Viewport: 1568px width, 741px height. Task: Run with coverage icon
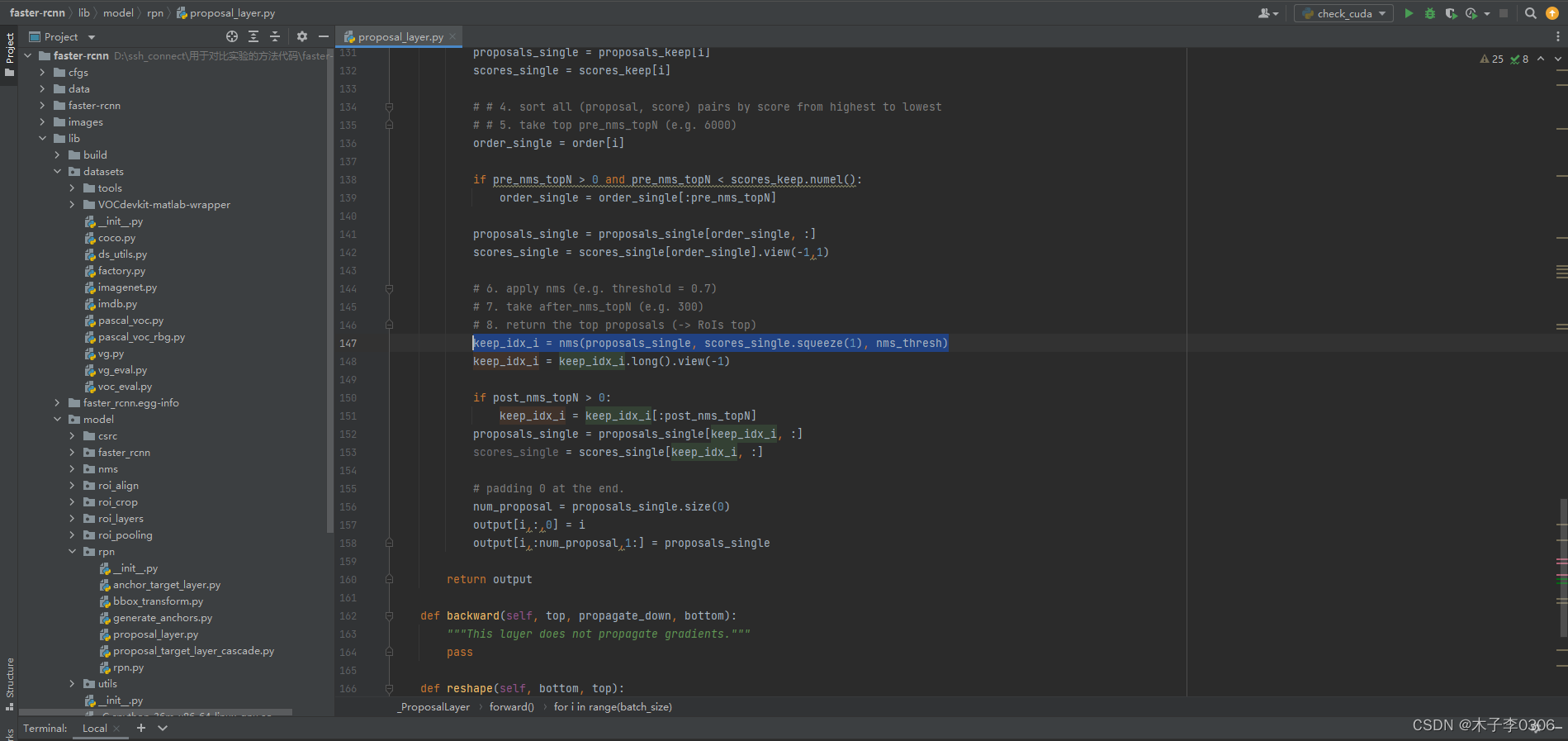click(x=1451, y=13)
